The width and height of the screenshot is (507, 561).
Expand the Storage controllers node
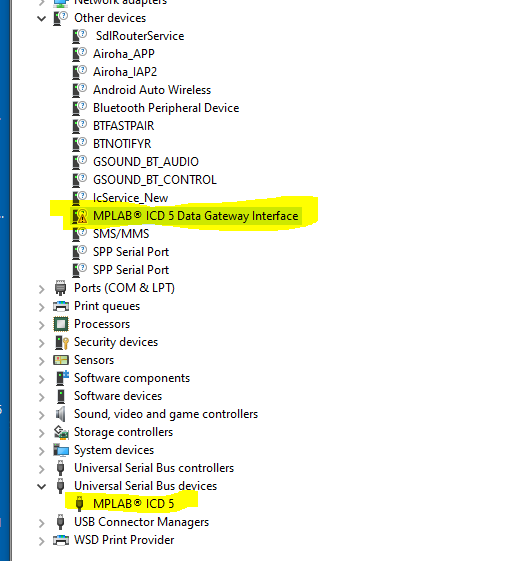click(42, 433)
